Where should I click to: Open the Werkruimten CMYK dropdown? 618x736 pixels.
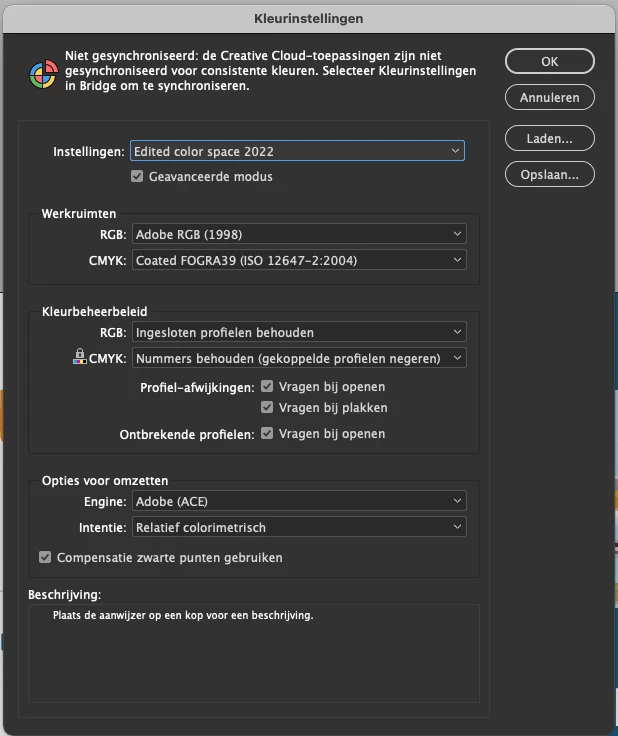tap(299, 260)
